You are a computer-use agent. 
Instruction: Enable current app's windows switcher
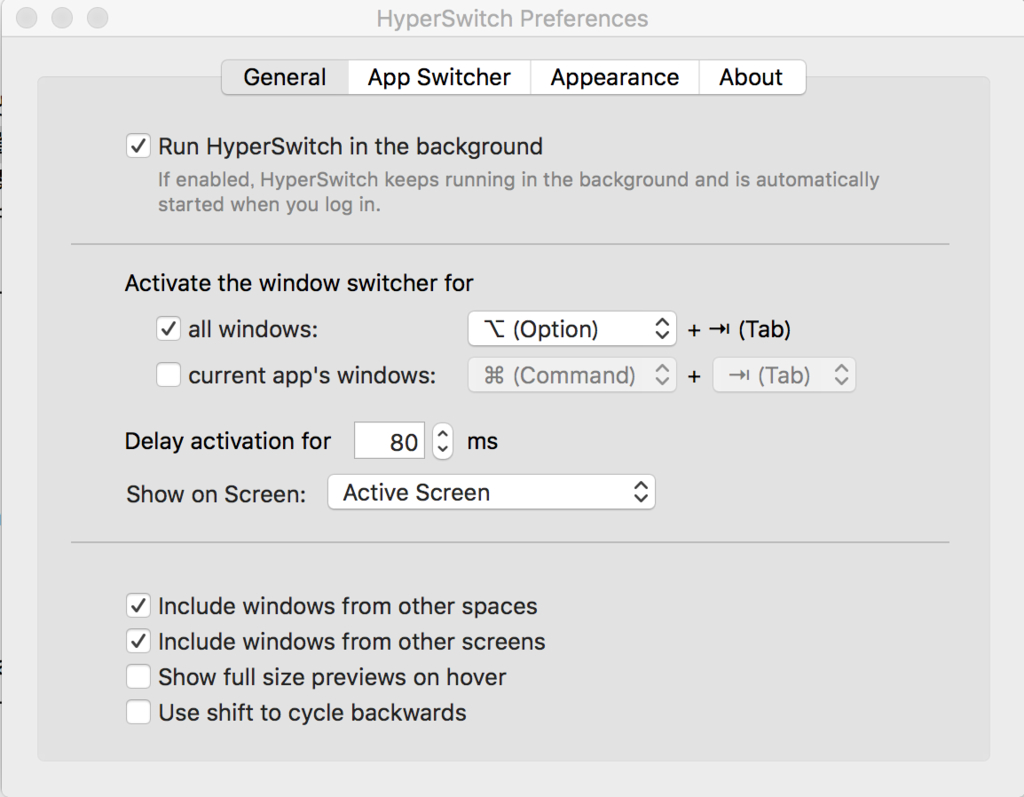tap(168, 376)
